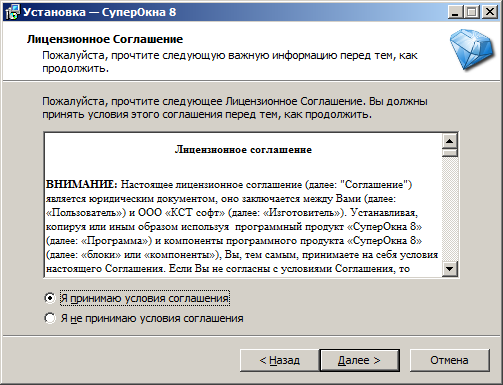The height and width of the screenshot is (385, 503).
Task: Close the СуперОкна 8 setup window
Action: click(490, 12)
